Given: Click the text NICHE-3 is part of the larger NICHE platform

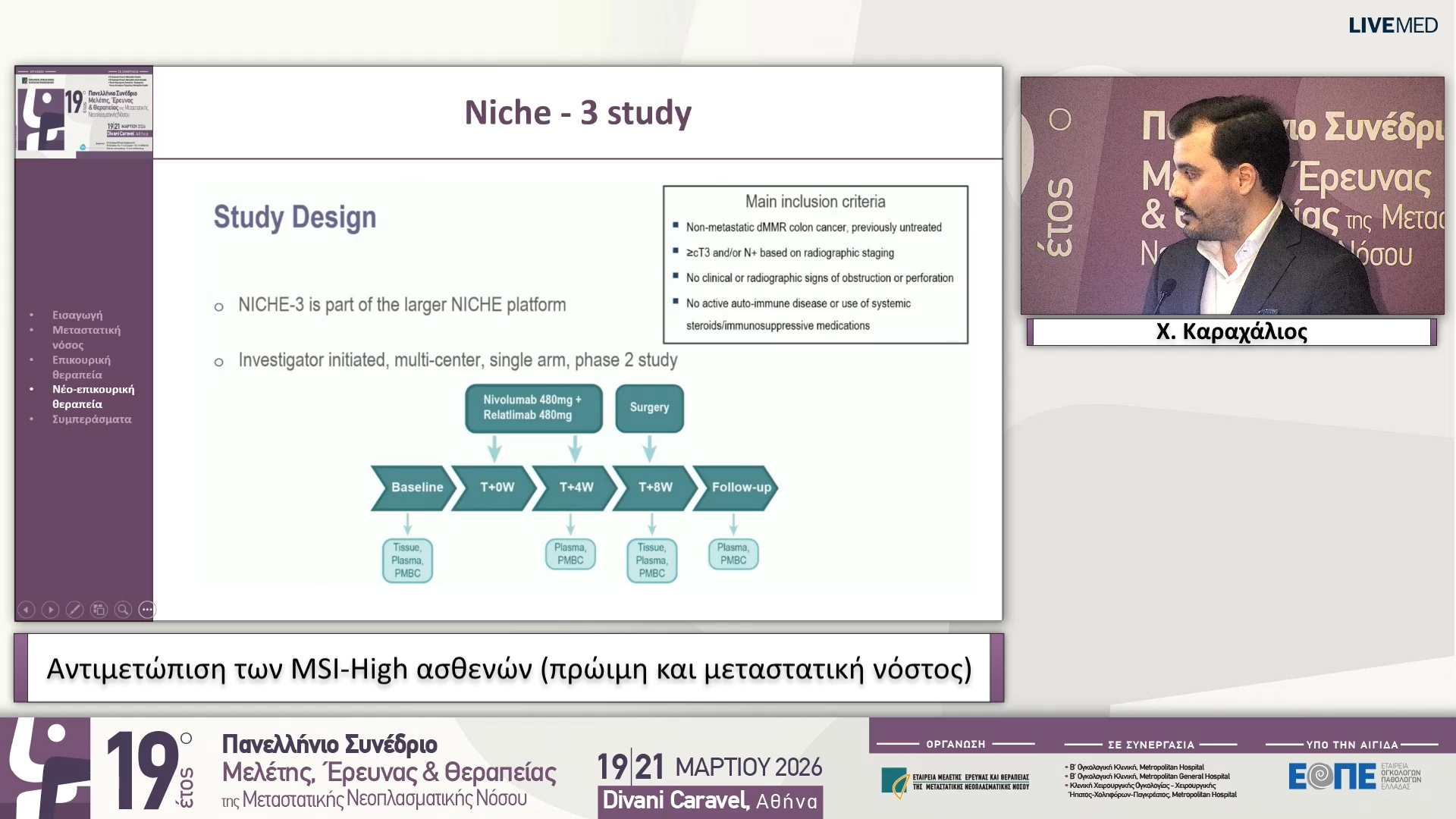Looking at the screenshot, I should click(x=402, y=305).
